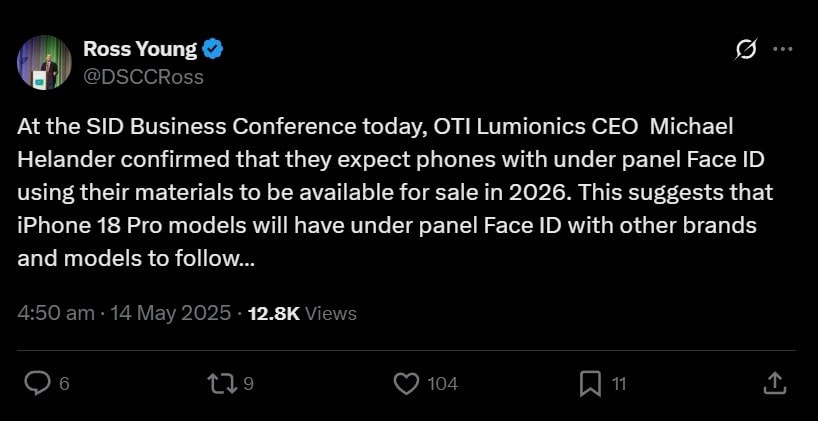Viewport: 818px width, 421px height.
Task: Bookmark this tweet using the bookmark icon
Action: pyautogui.click(x=590, y=383)
